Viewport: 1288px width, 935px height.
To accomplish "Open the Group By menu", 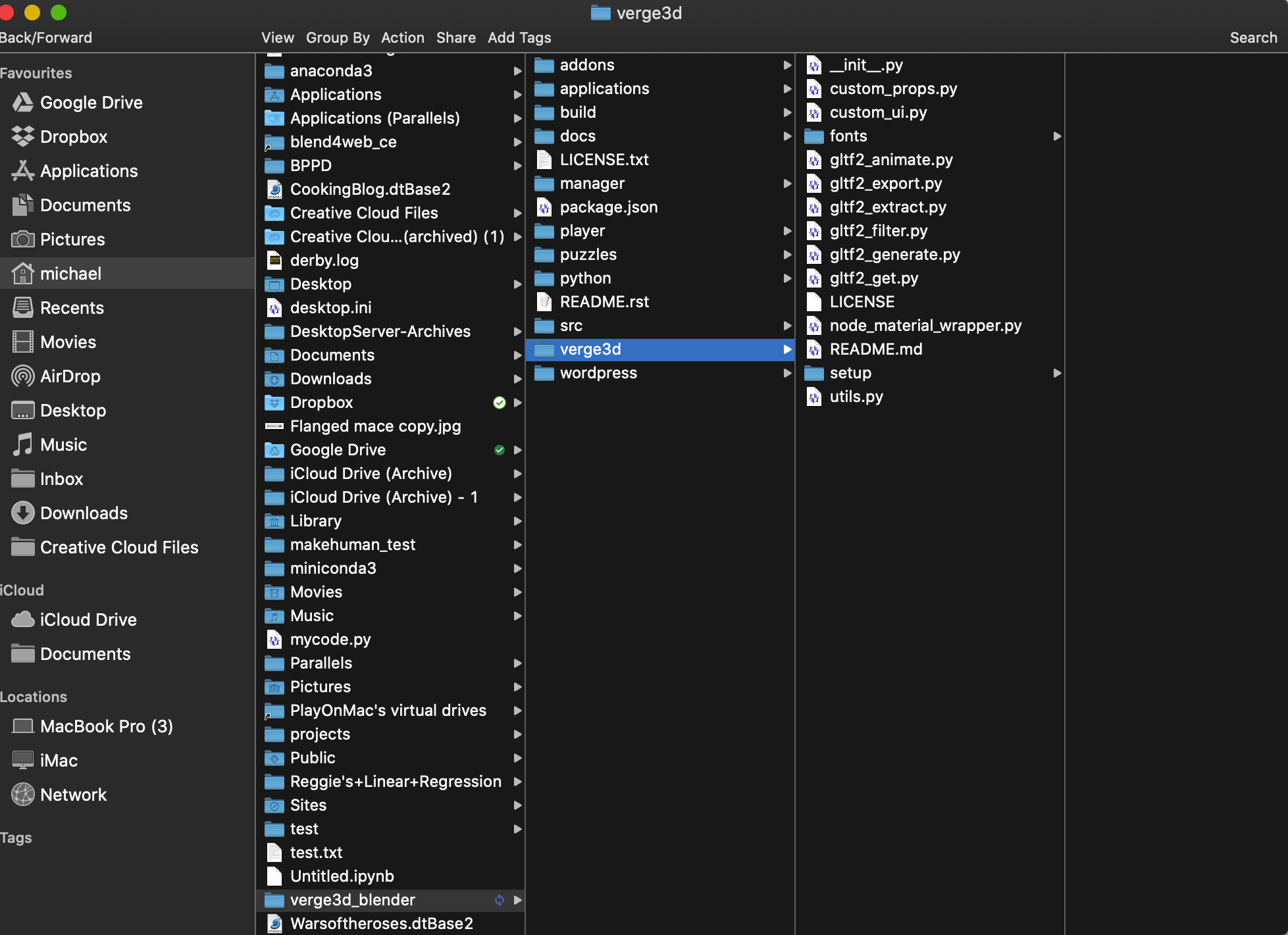I will pos(338,38).
